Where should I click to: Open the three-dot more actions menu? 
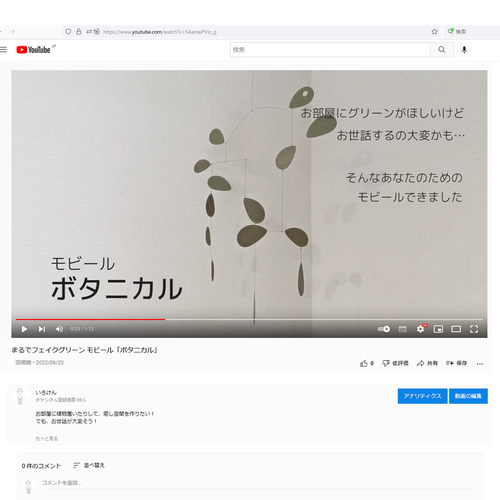pyautogui.click(x=480, y=364)
